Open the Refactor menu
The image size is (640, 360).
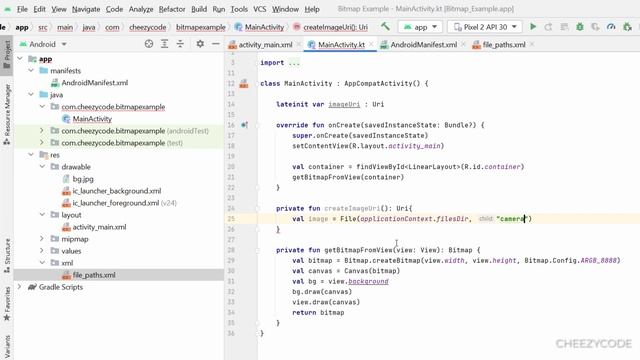click(172, 9)
